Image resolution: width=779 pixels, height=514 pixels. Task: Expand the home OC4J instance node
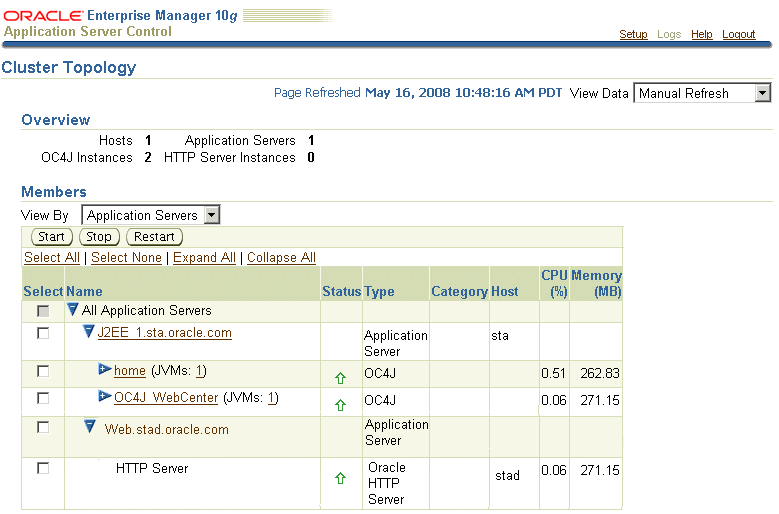tap(104, 369)
